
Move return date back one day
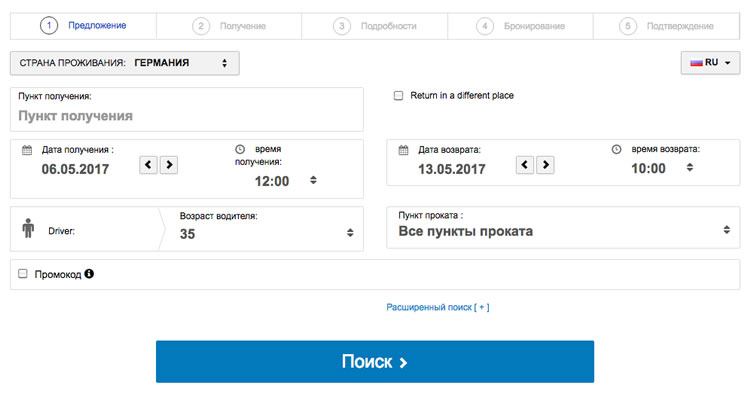click(x=525, y=165)
